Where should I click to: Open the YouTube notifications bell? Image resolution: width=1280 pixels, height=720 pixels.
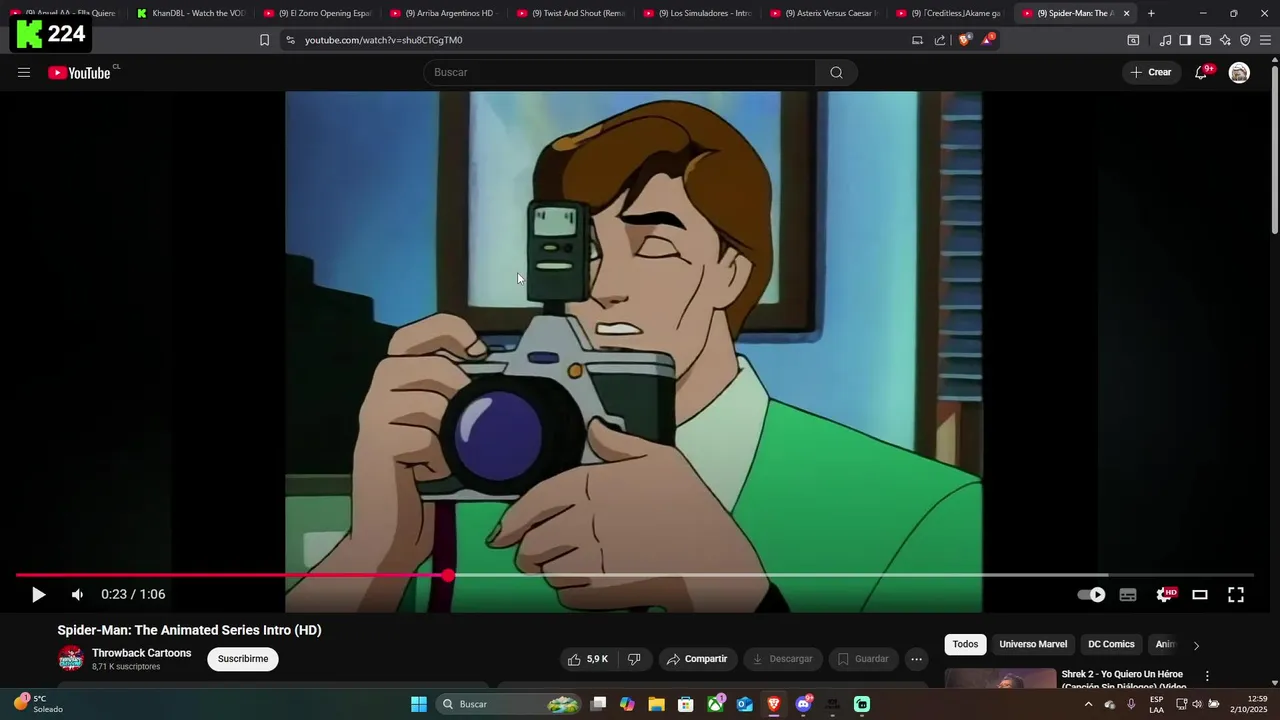coord(1201,72)
